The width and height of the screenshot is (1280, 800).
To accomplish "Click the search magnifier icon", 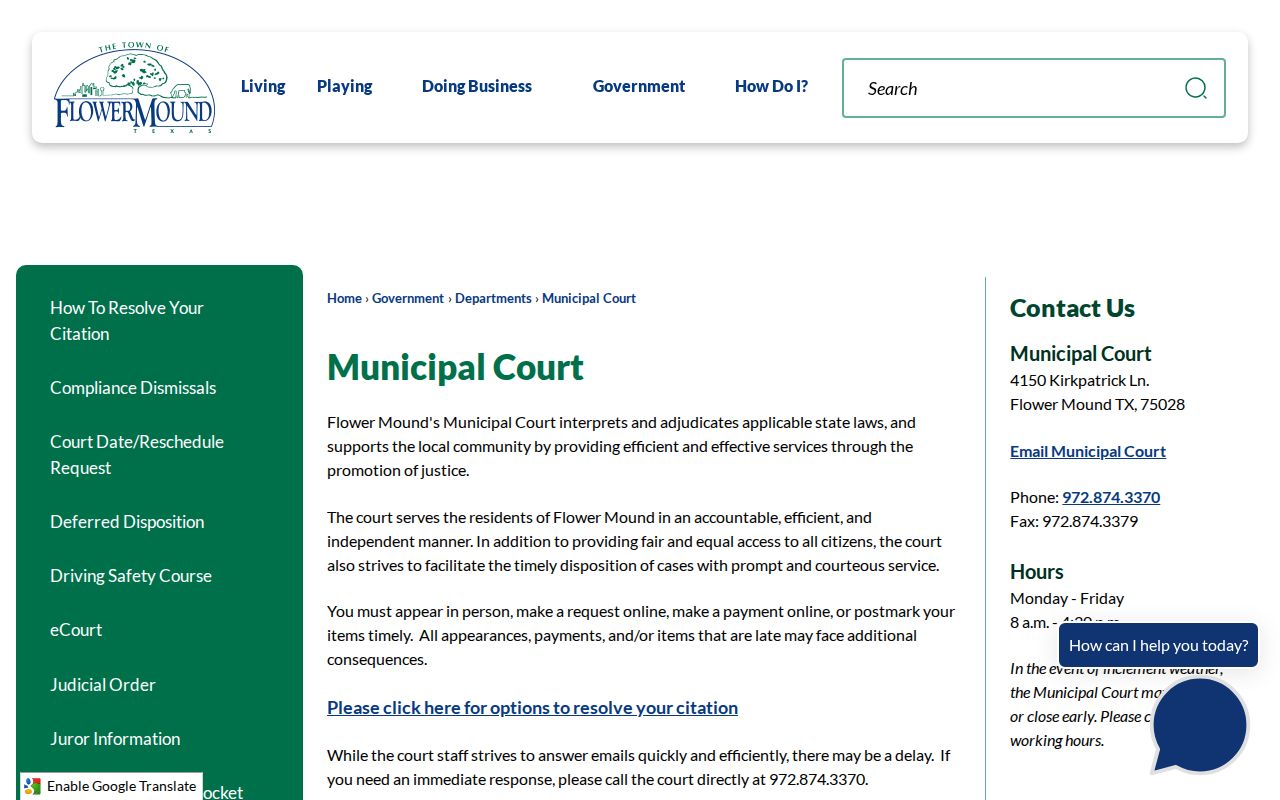I will coord(1195,88).
